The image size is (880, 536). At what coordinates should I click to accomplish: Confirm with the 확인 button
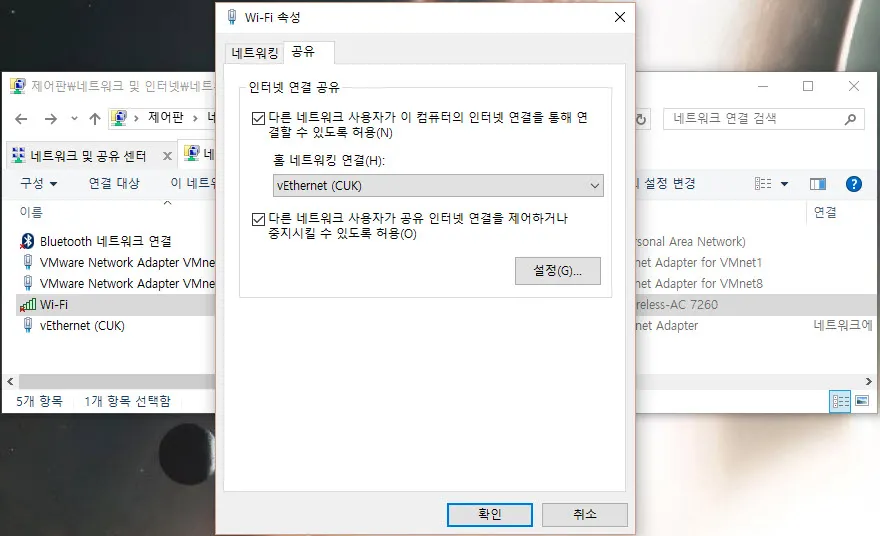coord(489,514)
